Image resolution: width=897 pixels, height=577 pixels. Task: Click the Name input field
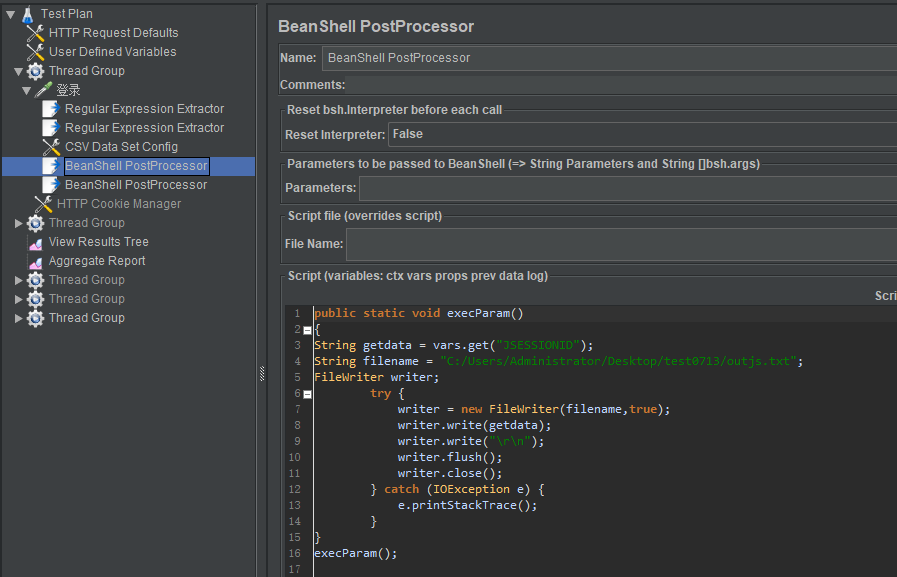click(609, 58)
